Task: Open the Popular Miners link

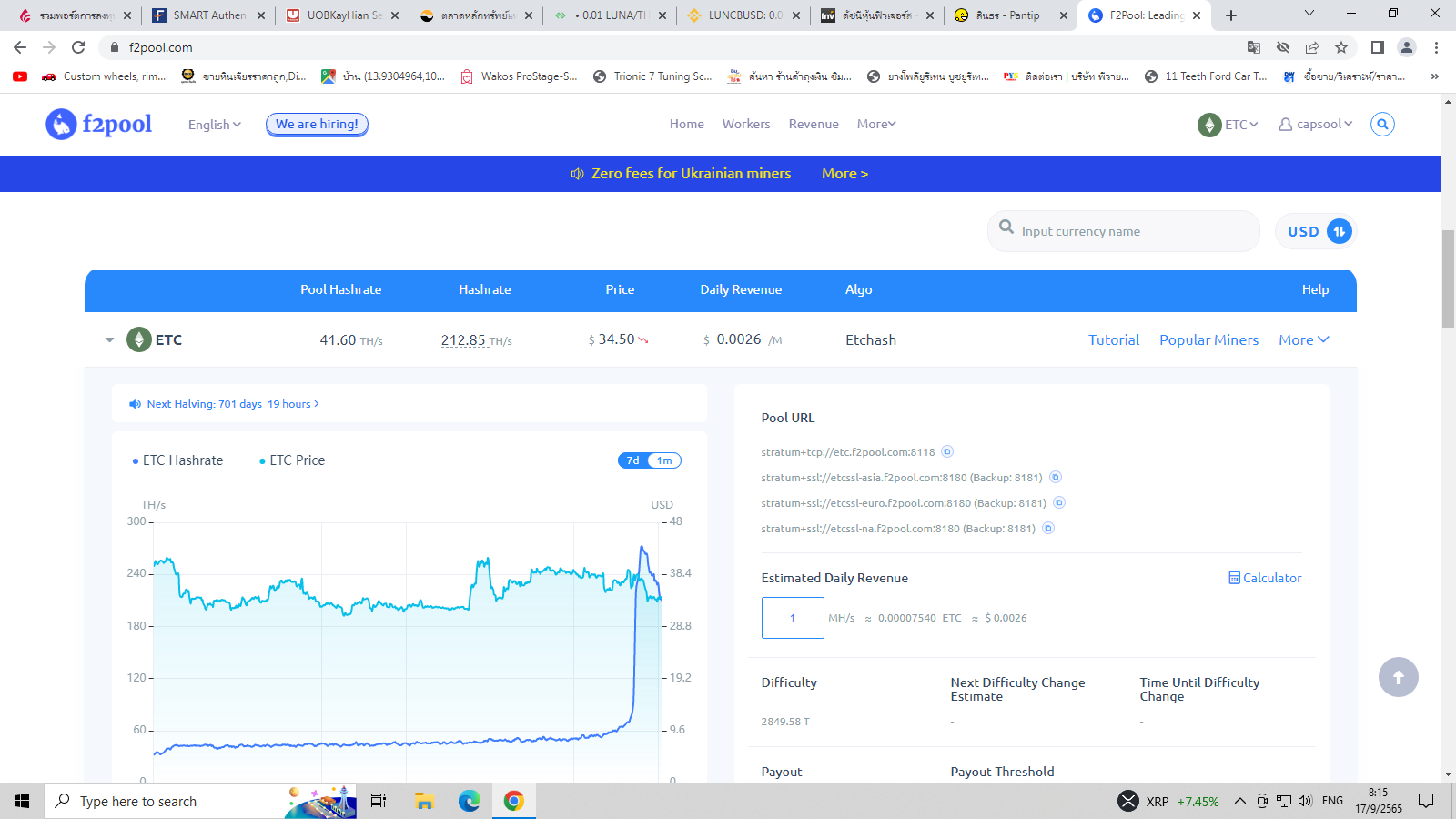Action: 1208,339
